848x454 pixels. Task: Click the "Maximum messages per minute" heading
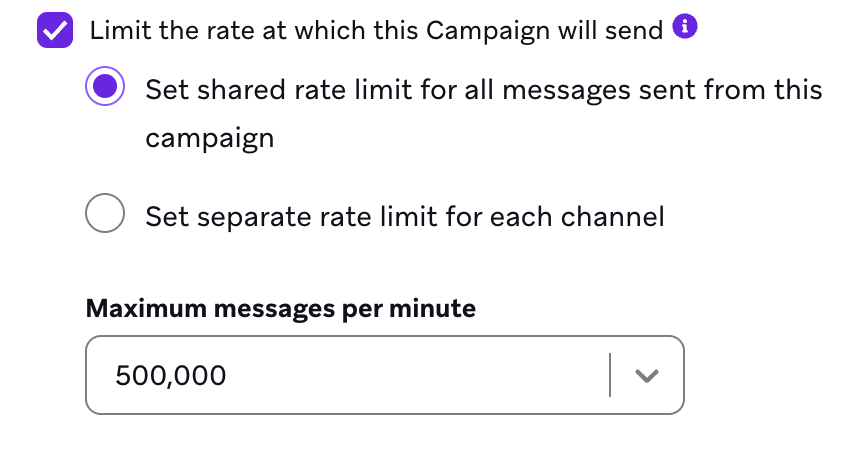click(281, 308)
